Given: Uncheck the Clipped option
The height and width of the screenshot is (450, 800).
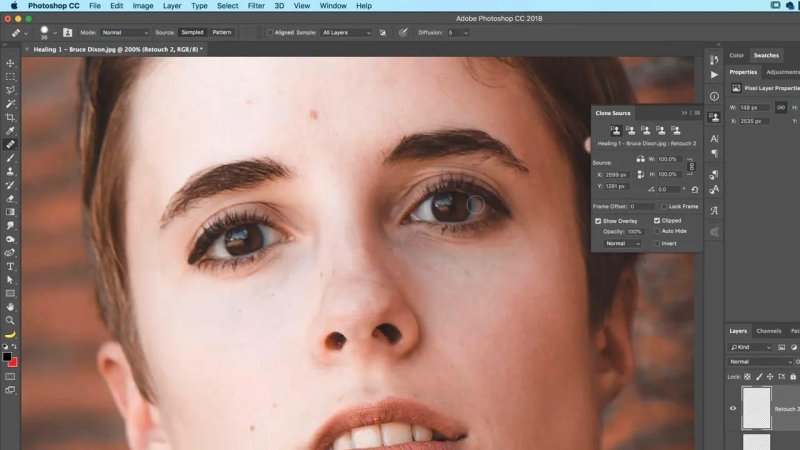Looking at the screenshot, I should pos(657,220).
